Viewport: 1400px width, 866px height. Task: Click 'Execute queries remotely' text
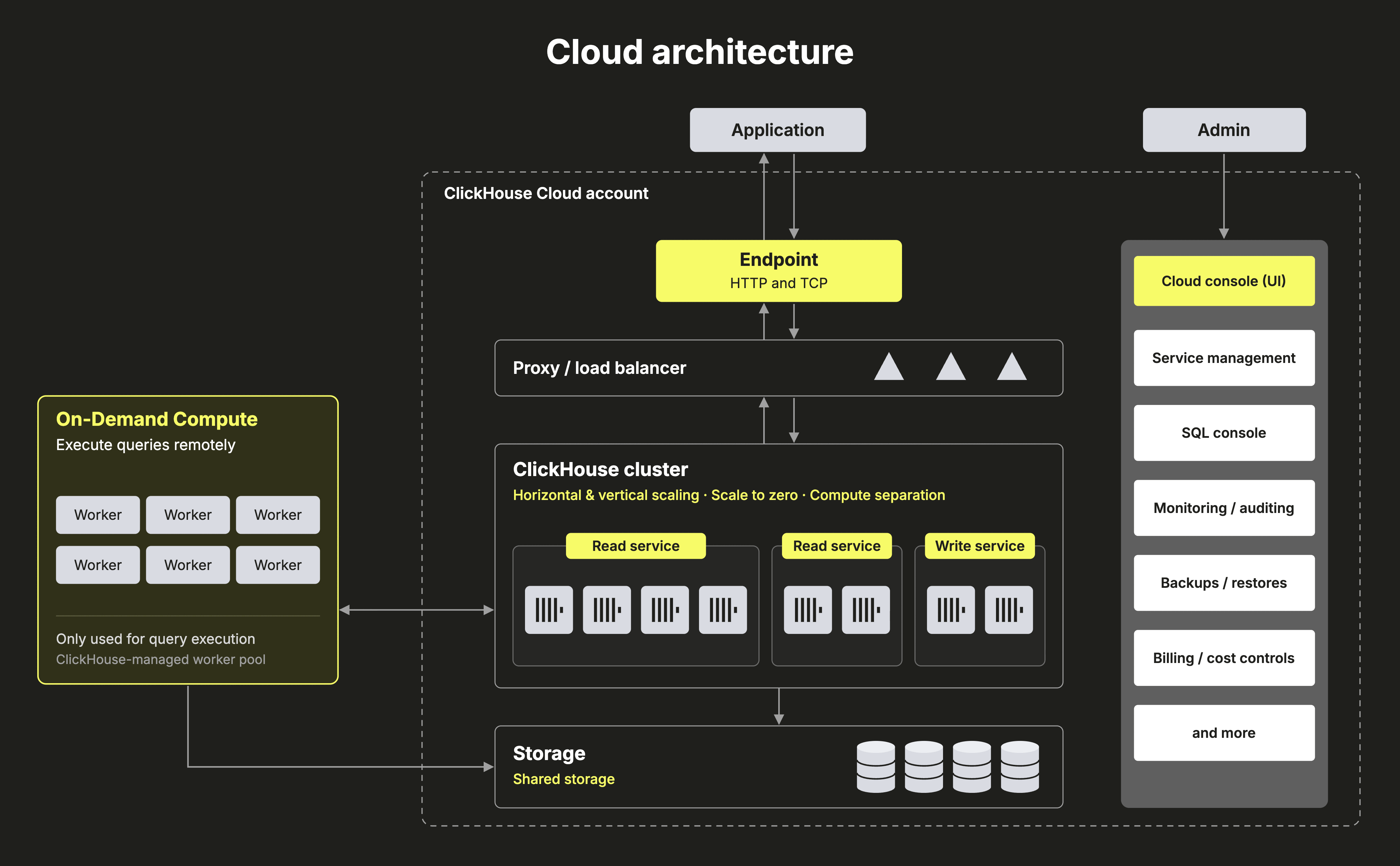pyautogui.click(x=146, y=445)
